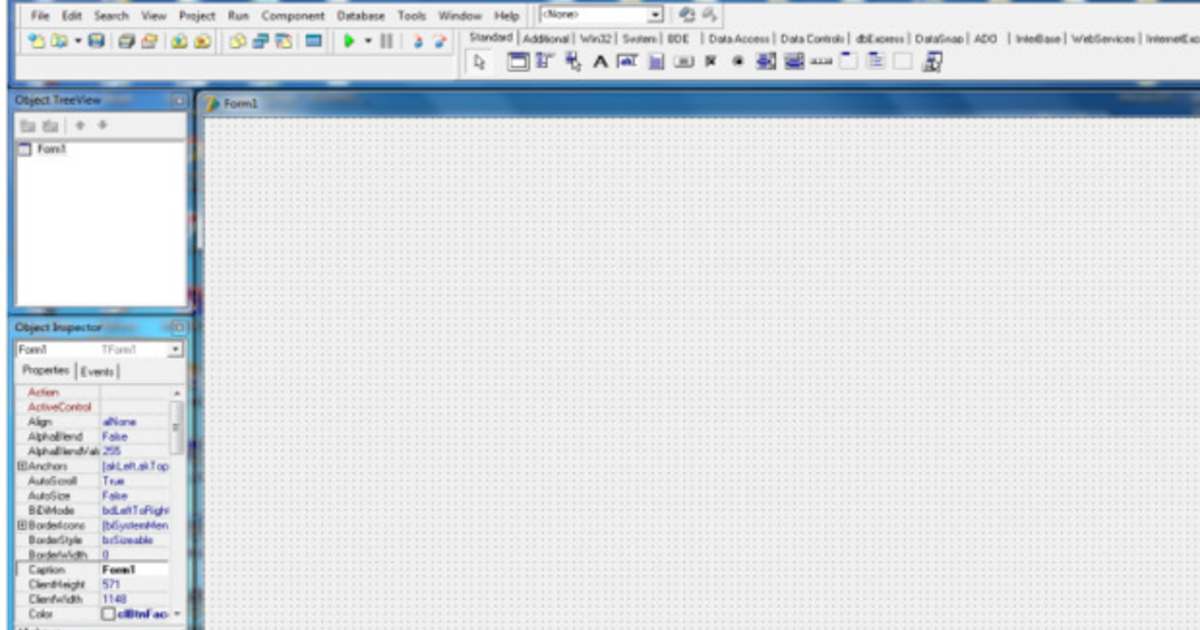
Task: Click the Caption property value field
Action: (135, 569)
